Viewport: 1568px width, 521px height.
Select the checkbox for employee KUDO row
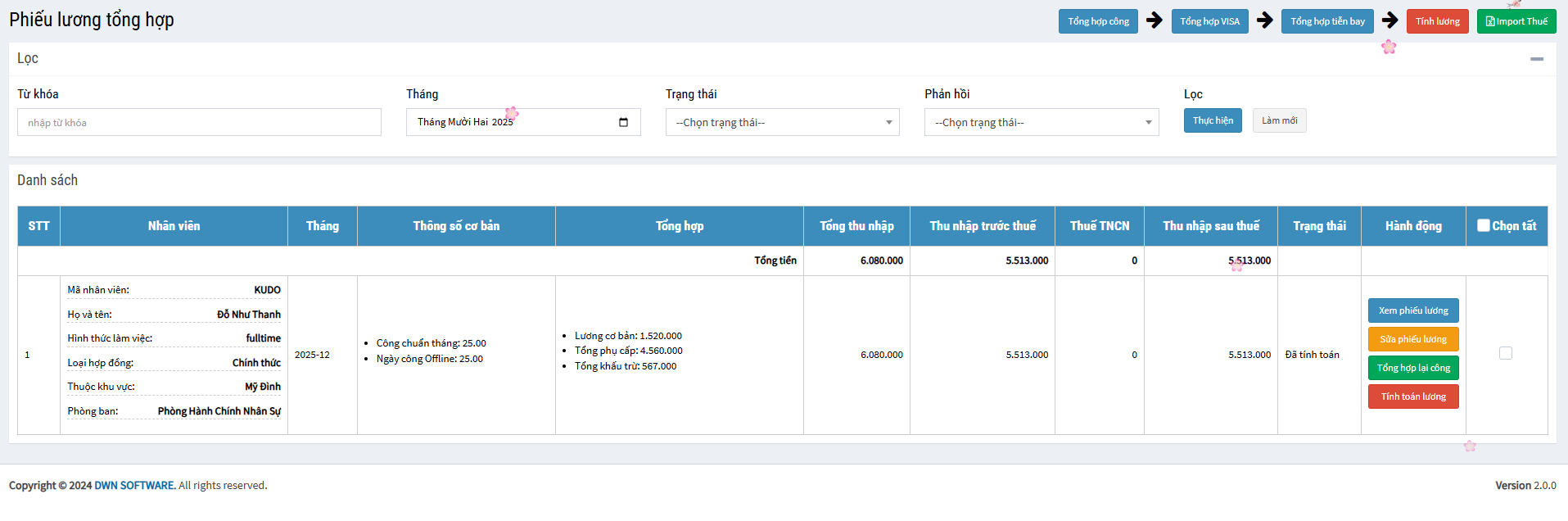(1505, 353)
